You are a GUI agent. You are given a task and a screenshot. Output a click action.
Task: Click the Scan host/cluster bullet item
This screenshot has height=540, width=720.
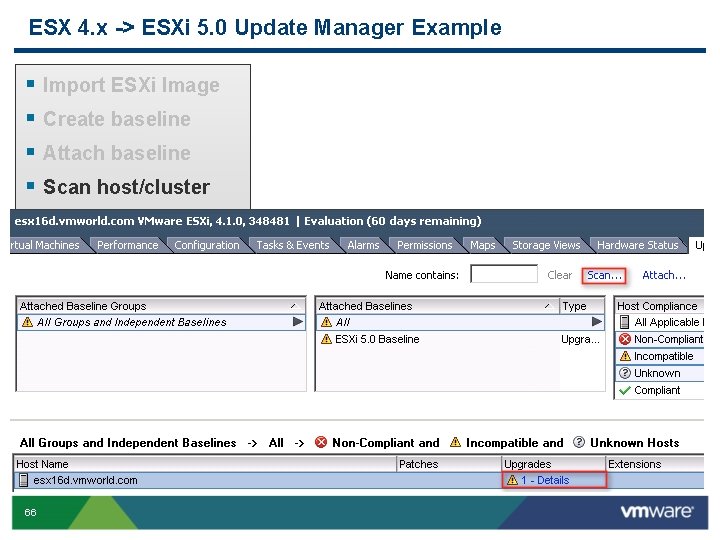[x=126, y=187]
